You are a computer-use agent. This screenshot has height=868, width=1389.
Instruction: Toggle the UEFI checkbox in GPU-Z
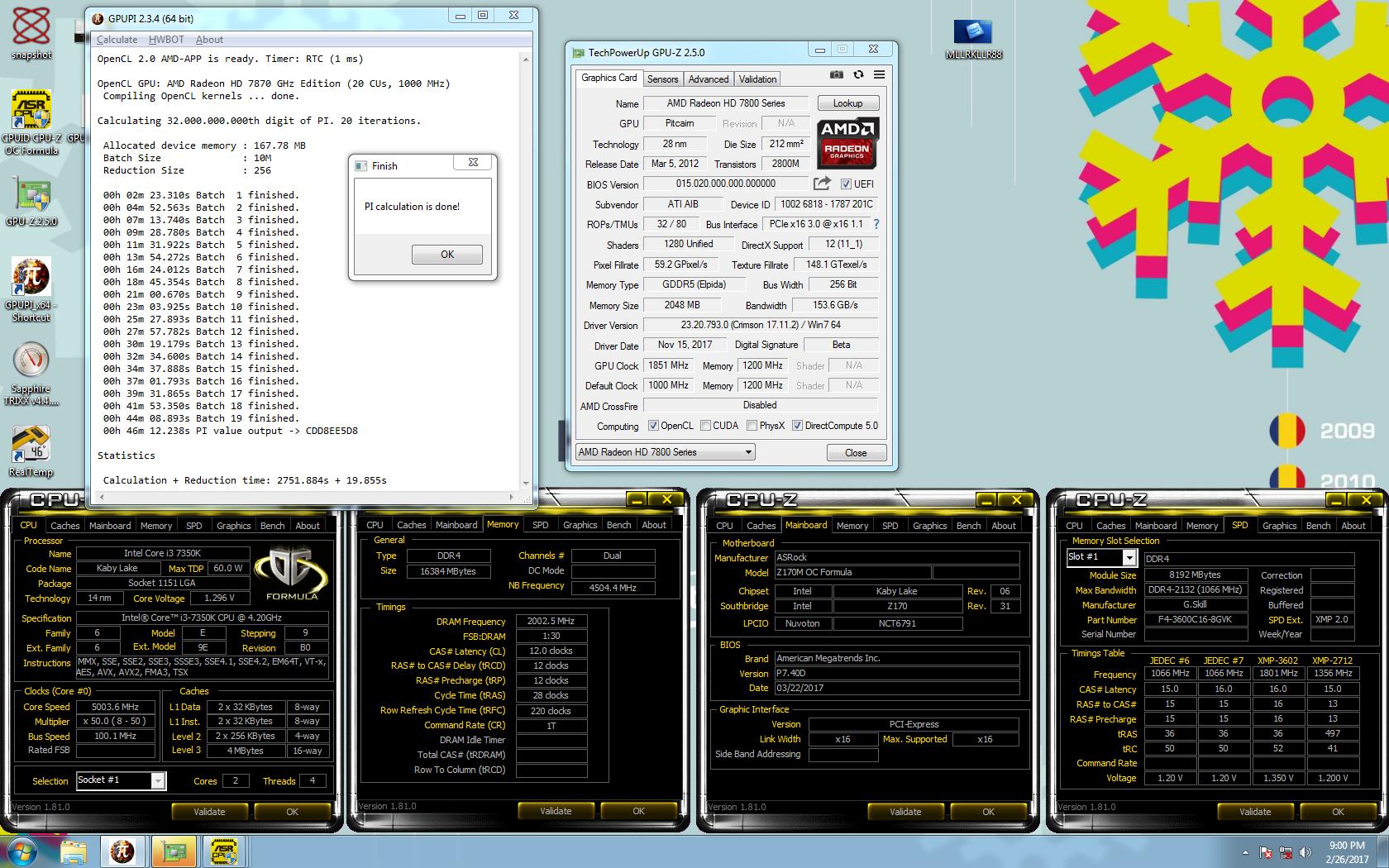(846, 184)
